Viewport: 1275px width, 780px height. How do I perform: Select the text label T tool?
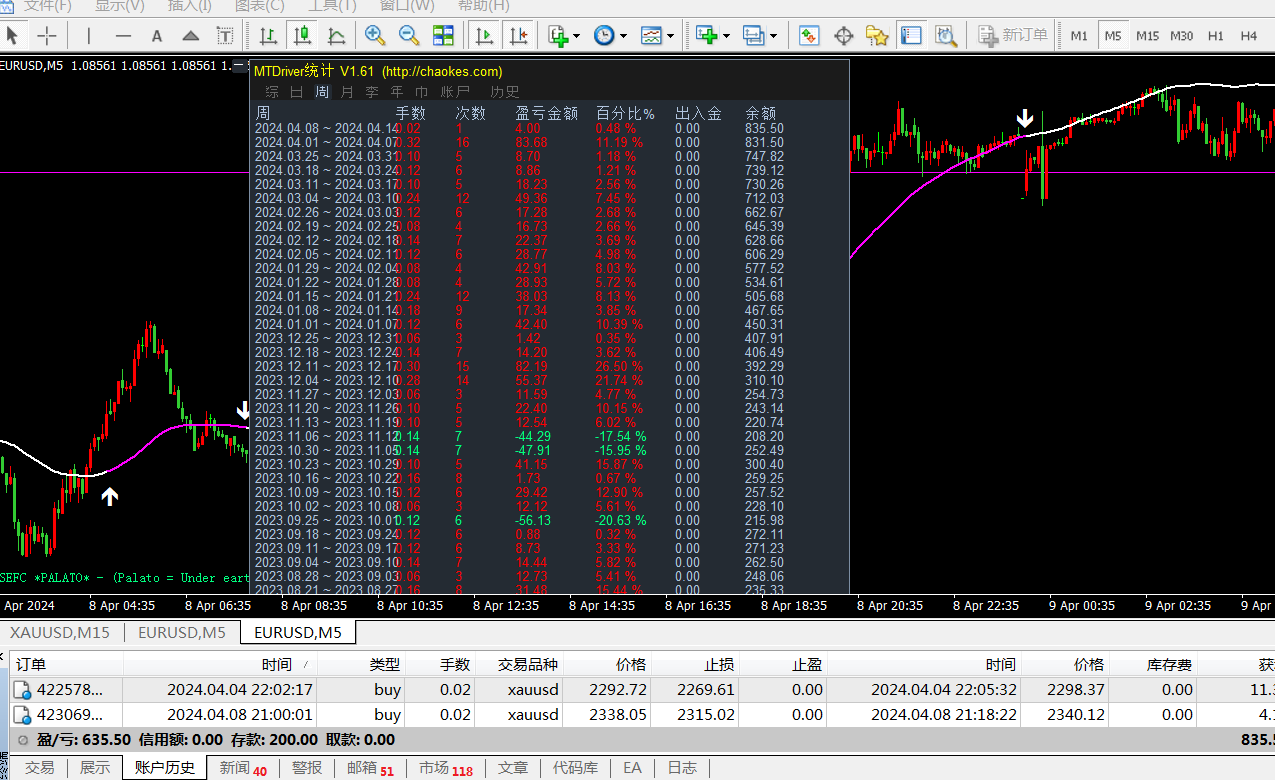click(225, 36)
